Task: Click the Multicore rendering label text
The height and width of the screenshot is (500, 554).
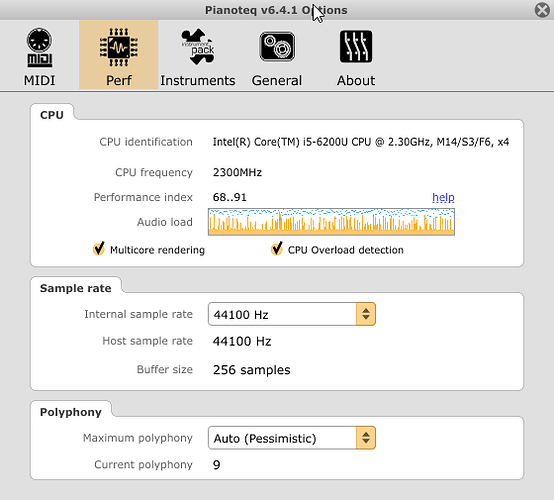Action: pyautogui.click(x=157, y=250)
